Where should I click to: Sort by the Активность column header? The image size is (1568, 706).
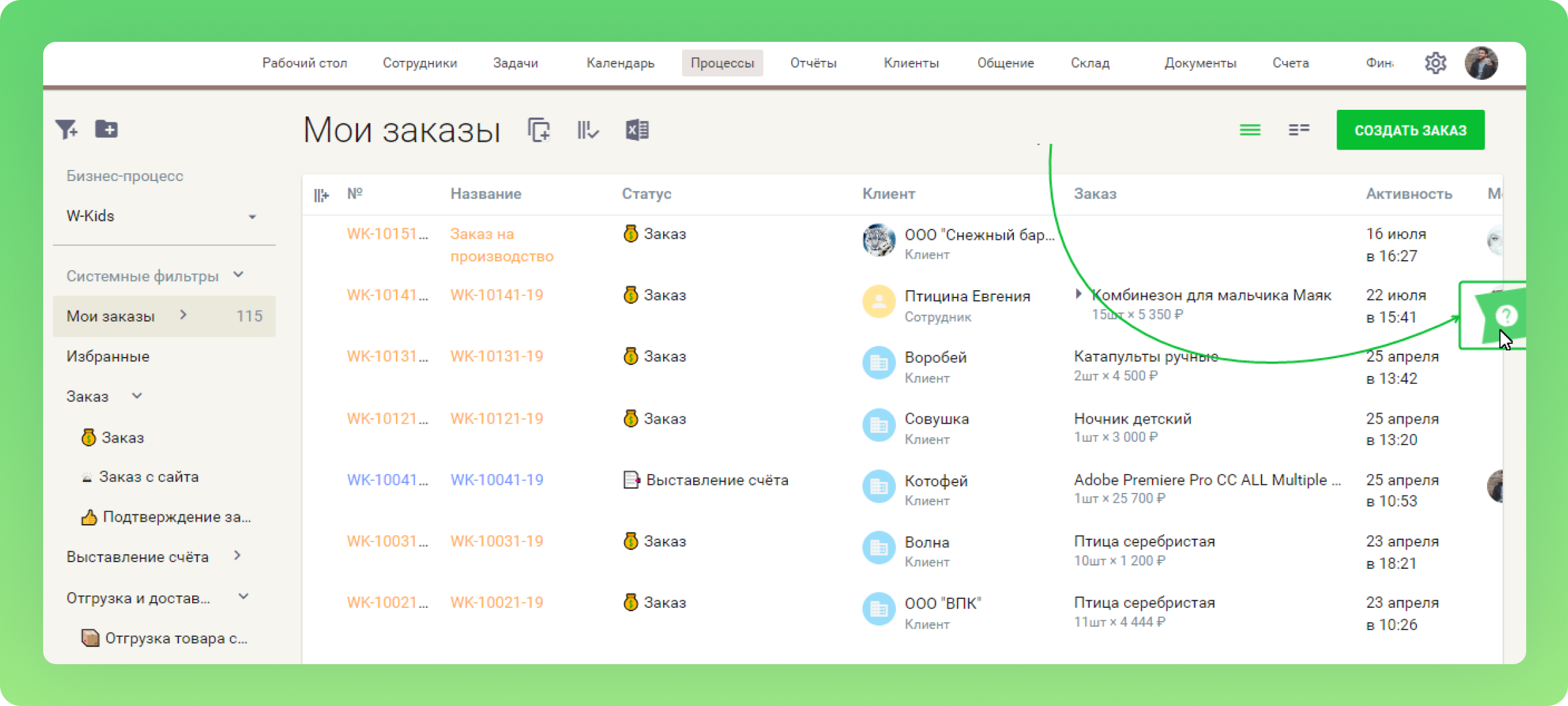click(1409, 193)
